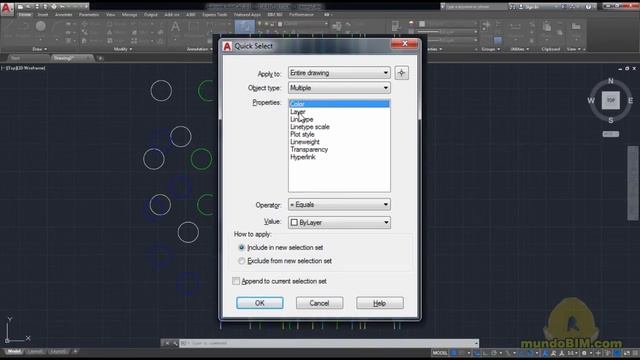Viewport: 640px width, 360px height.
Task: Click the Open folder quick access icon
Action: (x=29, y=7)
